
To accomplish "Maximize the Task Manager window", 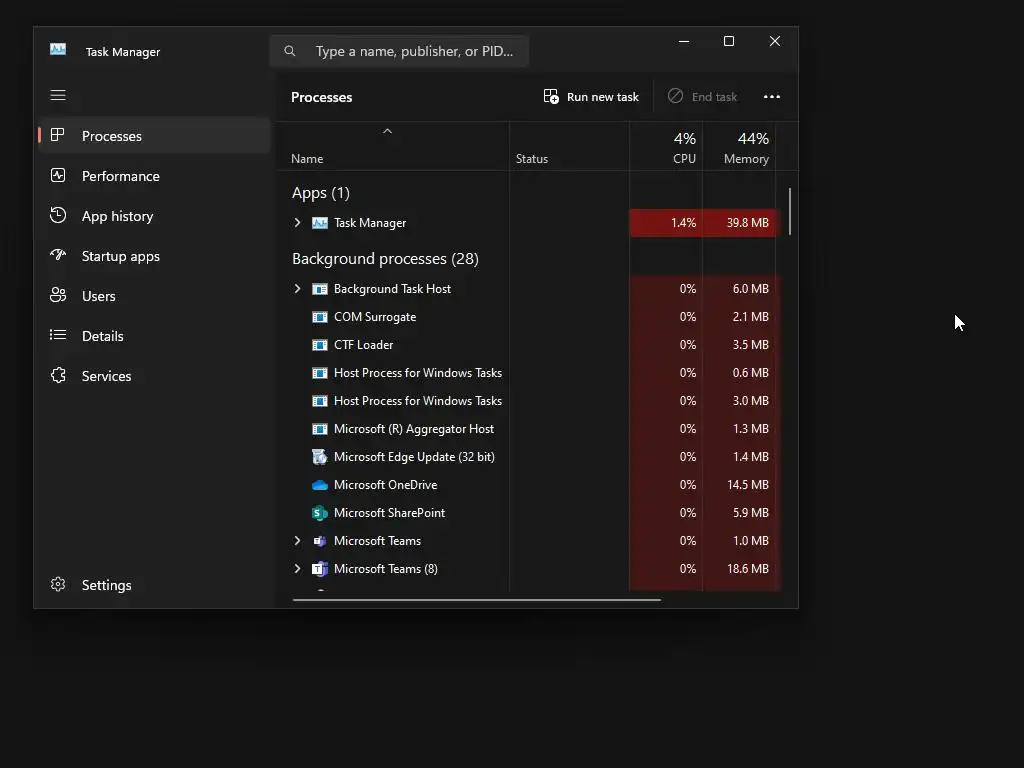I will coord(729,41).
